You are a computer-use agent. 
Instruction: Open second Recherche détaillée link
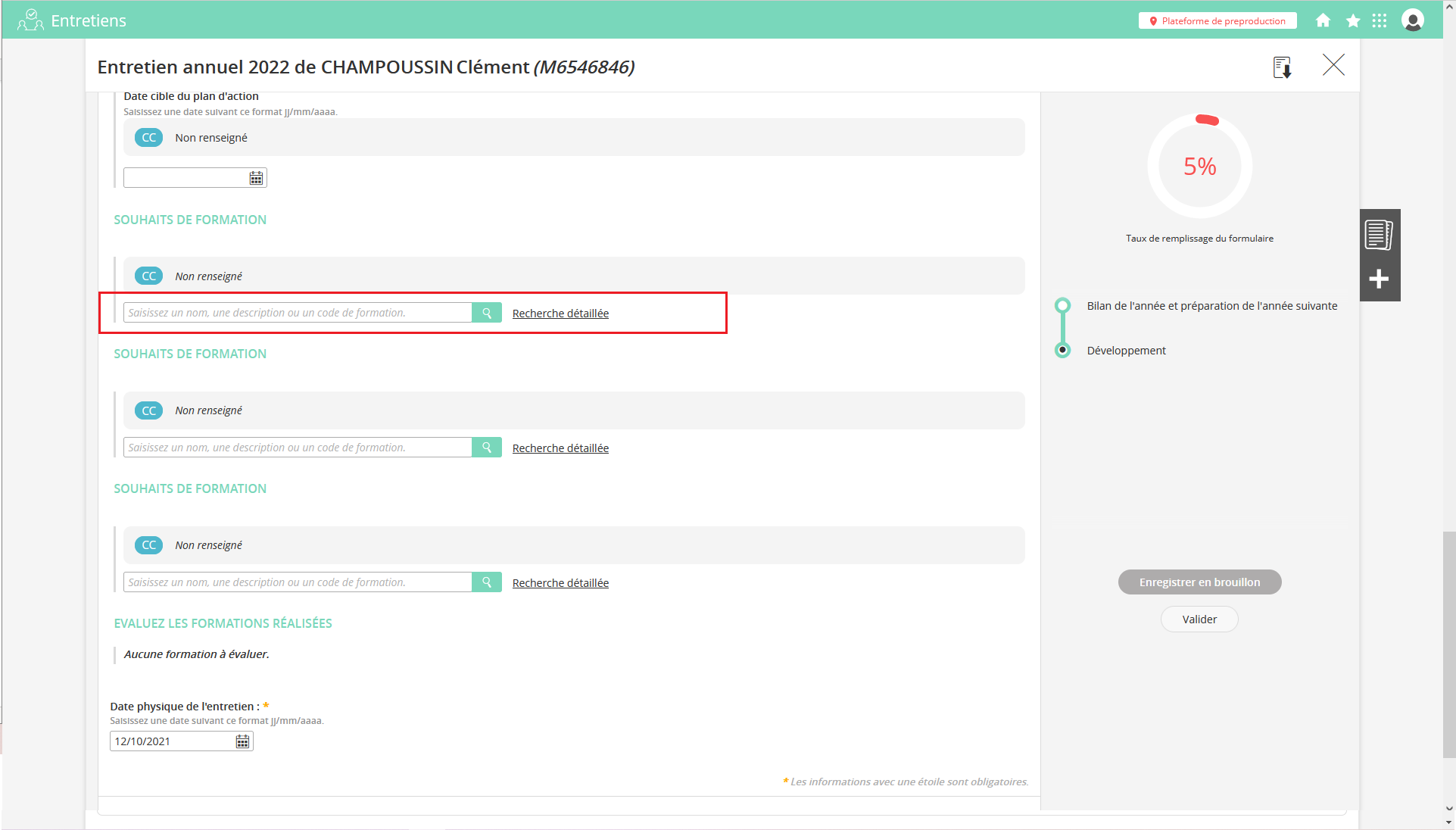[x=560, y=448]
